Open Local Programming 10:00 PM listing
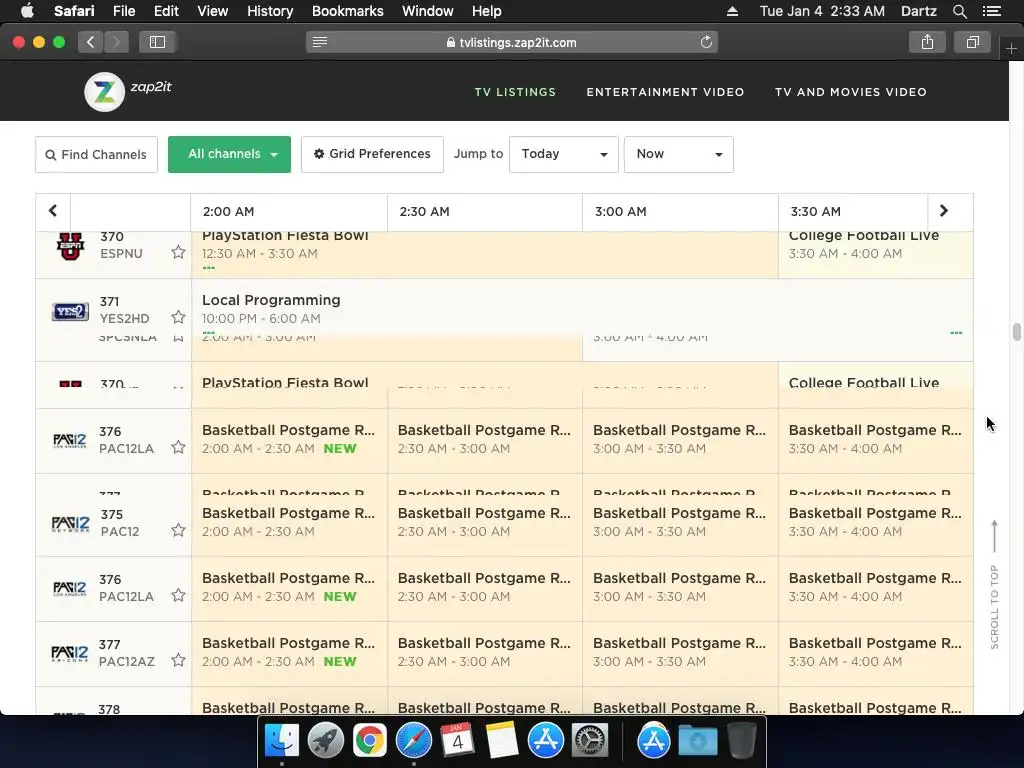1024x768 pixels. [581, 308]
